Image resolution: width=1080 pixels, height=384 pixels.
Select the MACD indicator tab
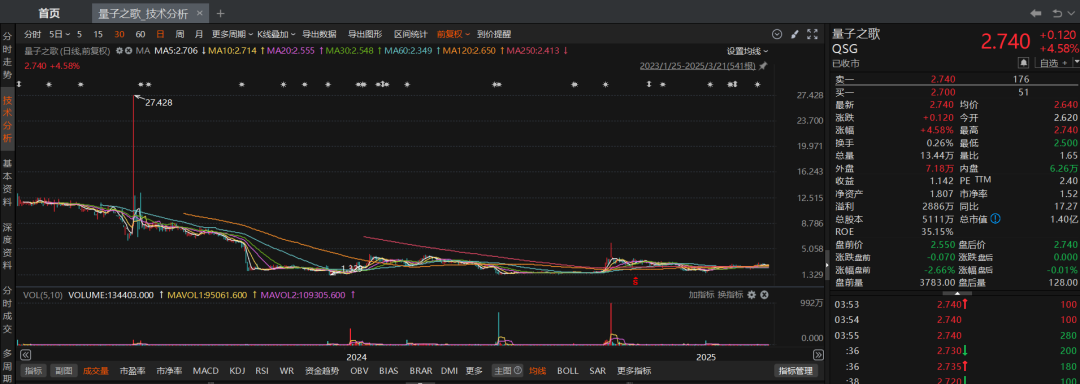(x=206, y=371)
